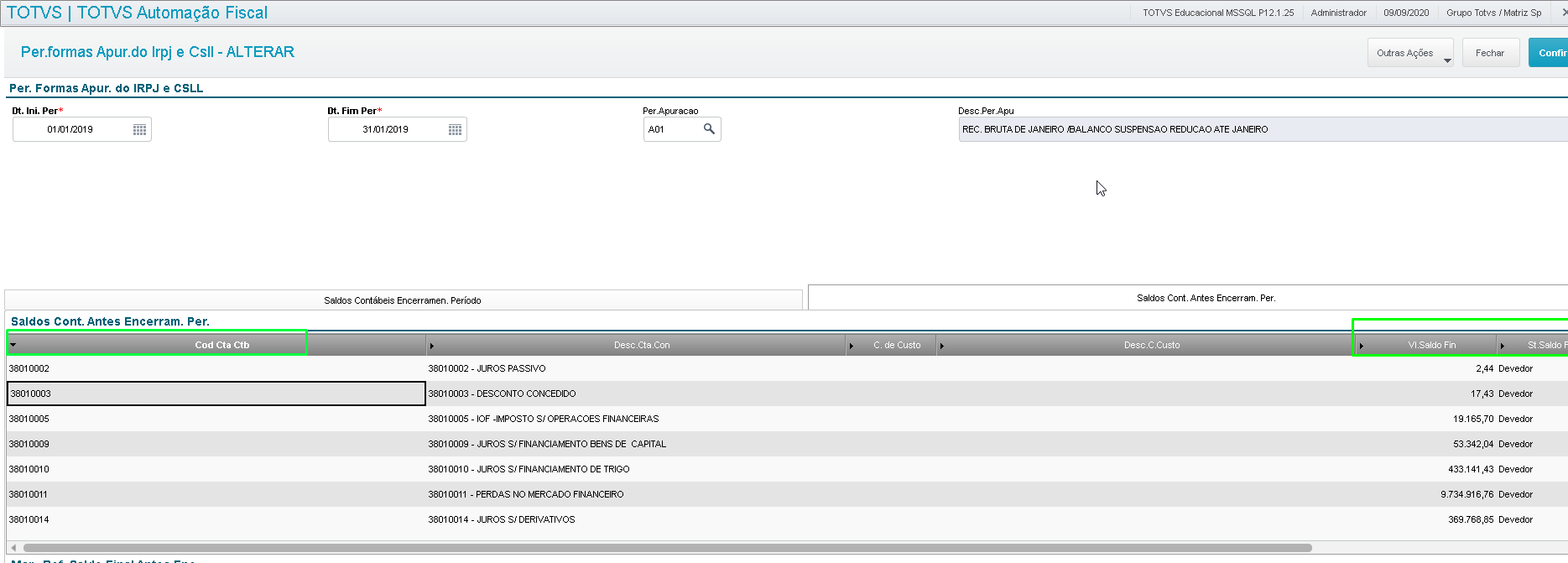1568x563 pixels.
Task: Click balance value 17,43
Action: (1482, 394)
